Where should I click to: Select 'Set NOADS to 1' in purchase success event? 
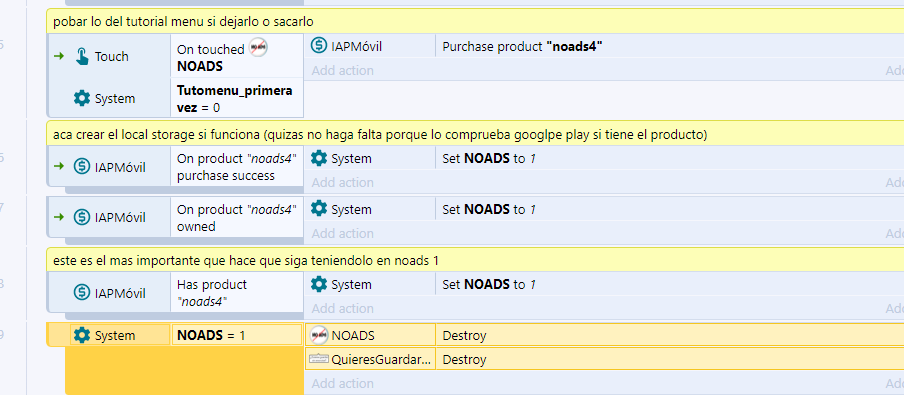click(x=489, y=159)
